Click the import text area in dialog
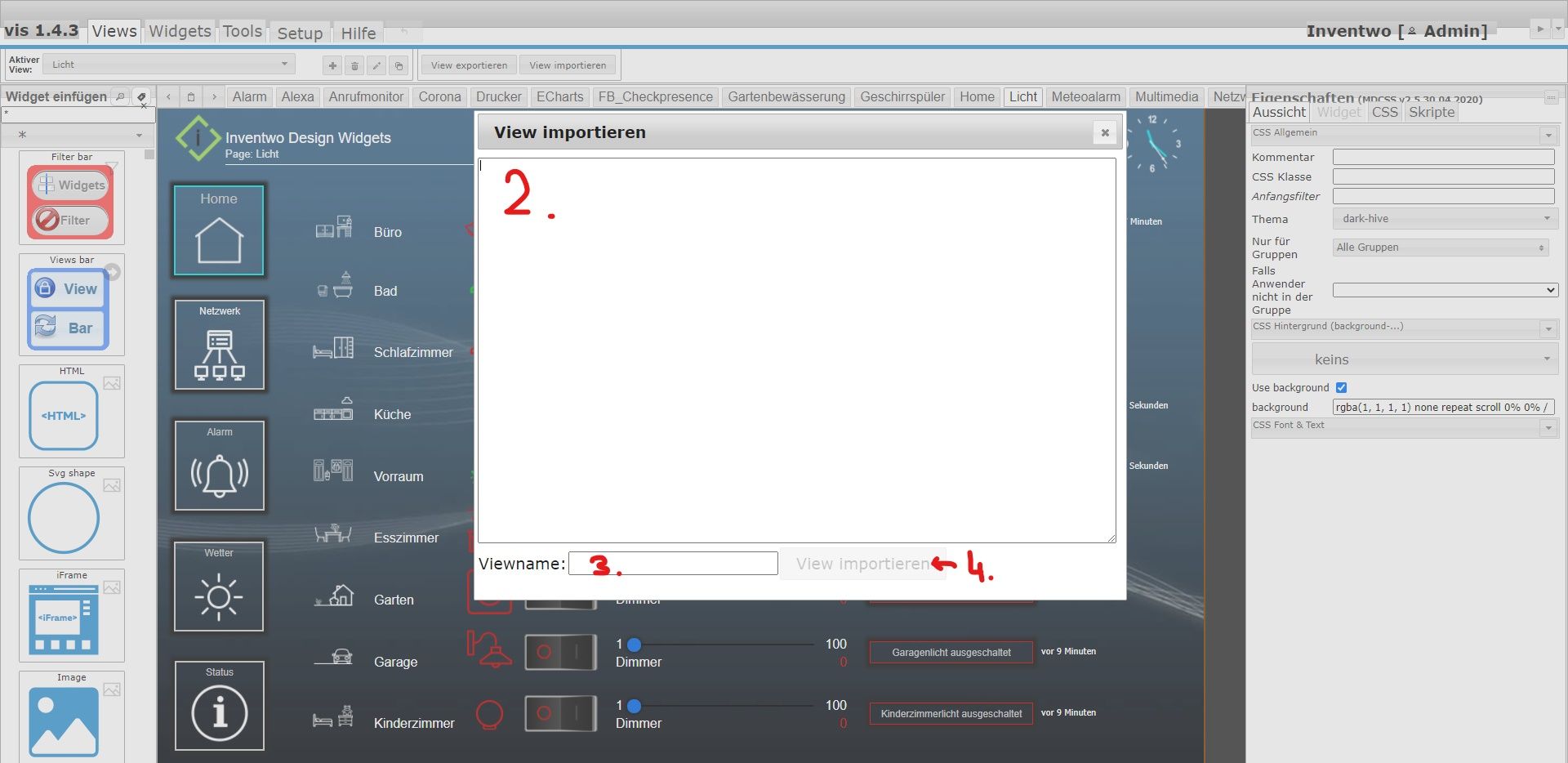 click(x=796, y=350)
